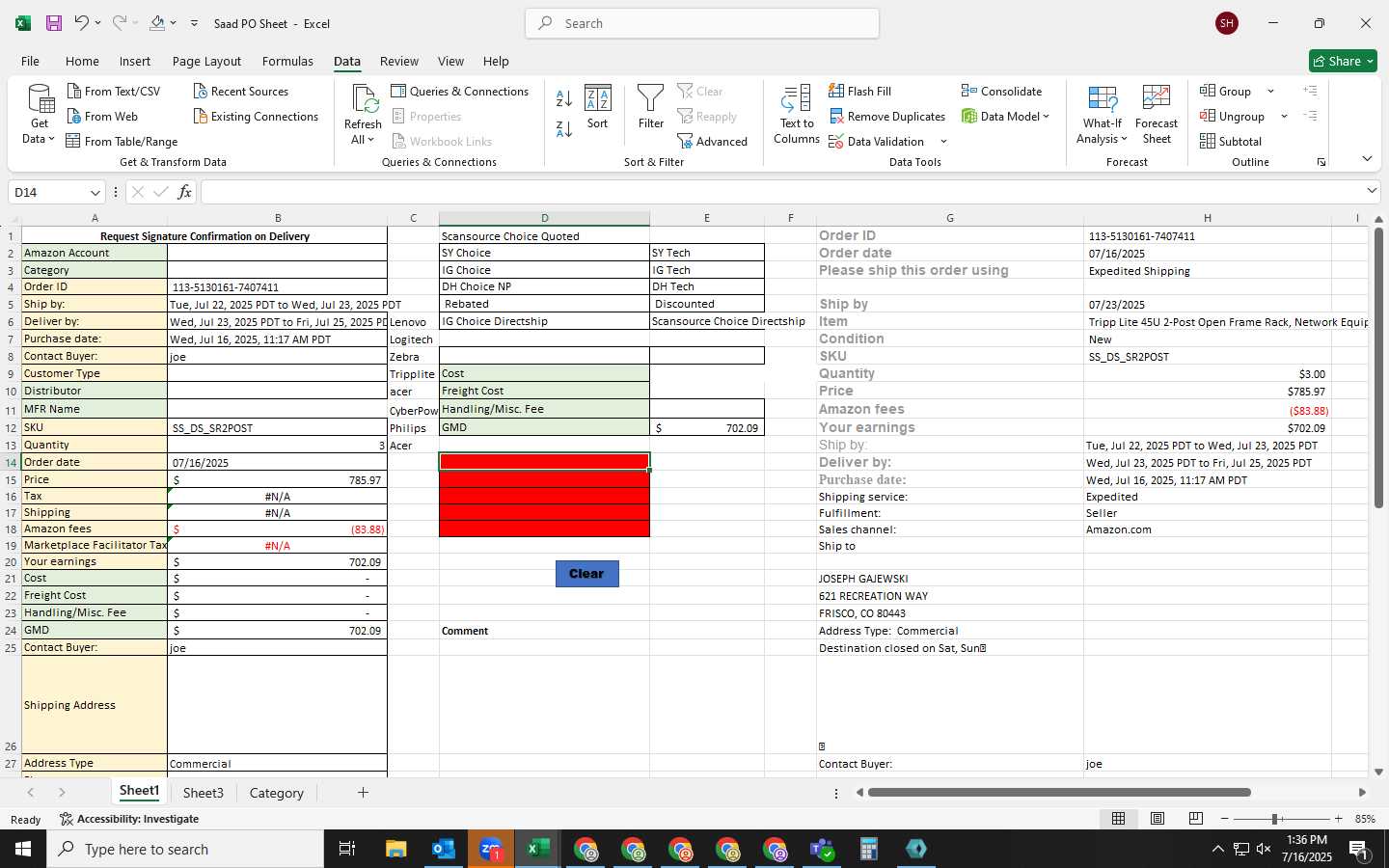
Task: Choose From Text/CSV import
Action: click(114, 91)
